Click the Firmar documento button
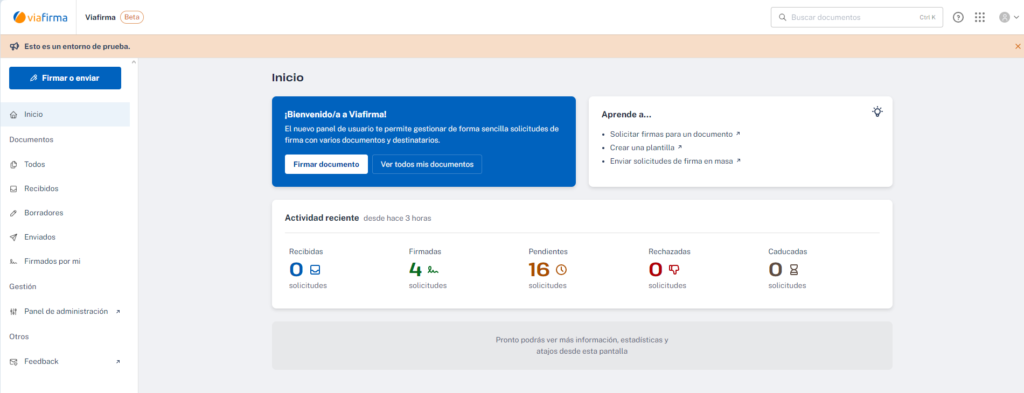This screenshot has height=393, width=1024. [x=326, y=165]
